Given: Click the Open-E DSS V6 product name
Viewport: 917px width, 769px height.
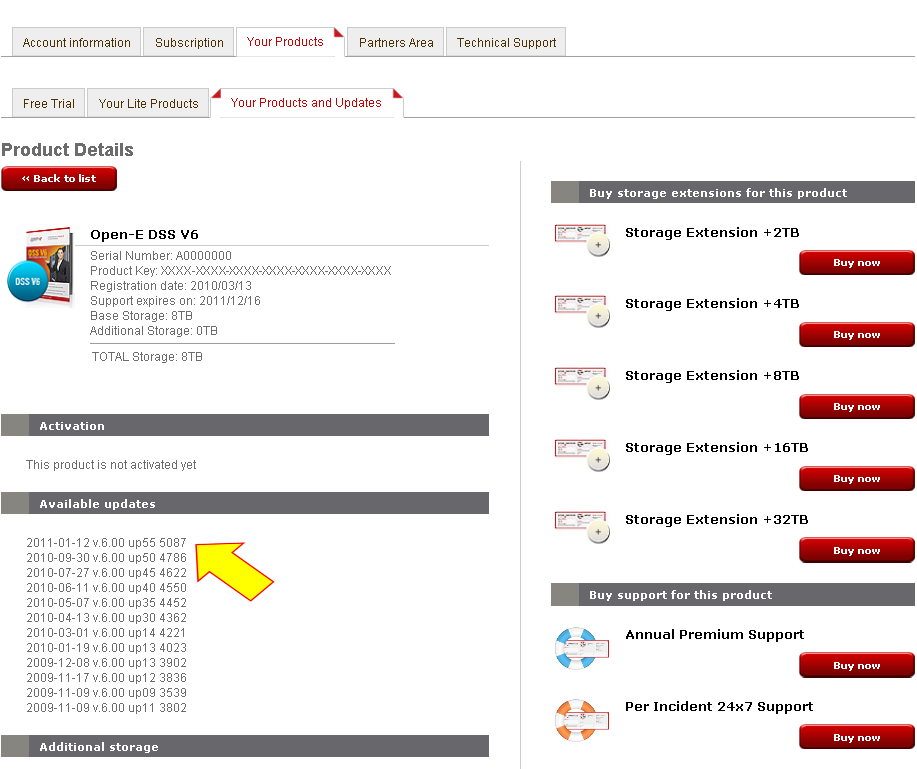Looking at the screenshot, I should 144,235.
